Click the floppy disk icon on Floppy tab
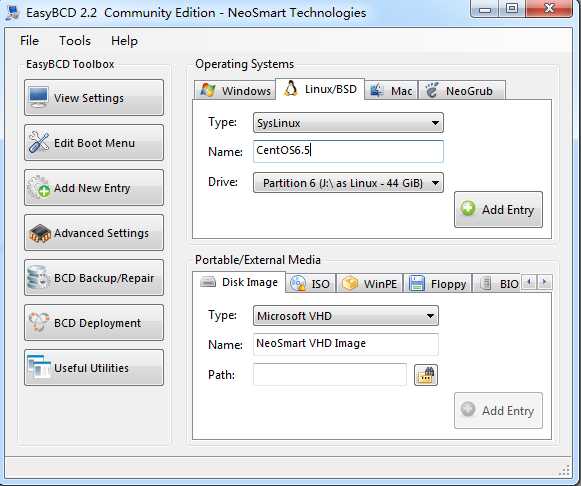 click(417, 283)
